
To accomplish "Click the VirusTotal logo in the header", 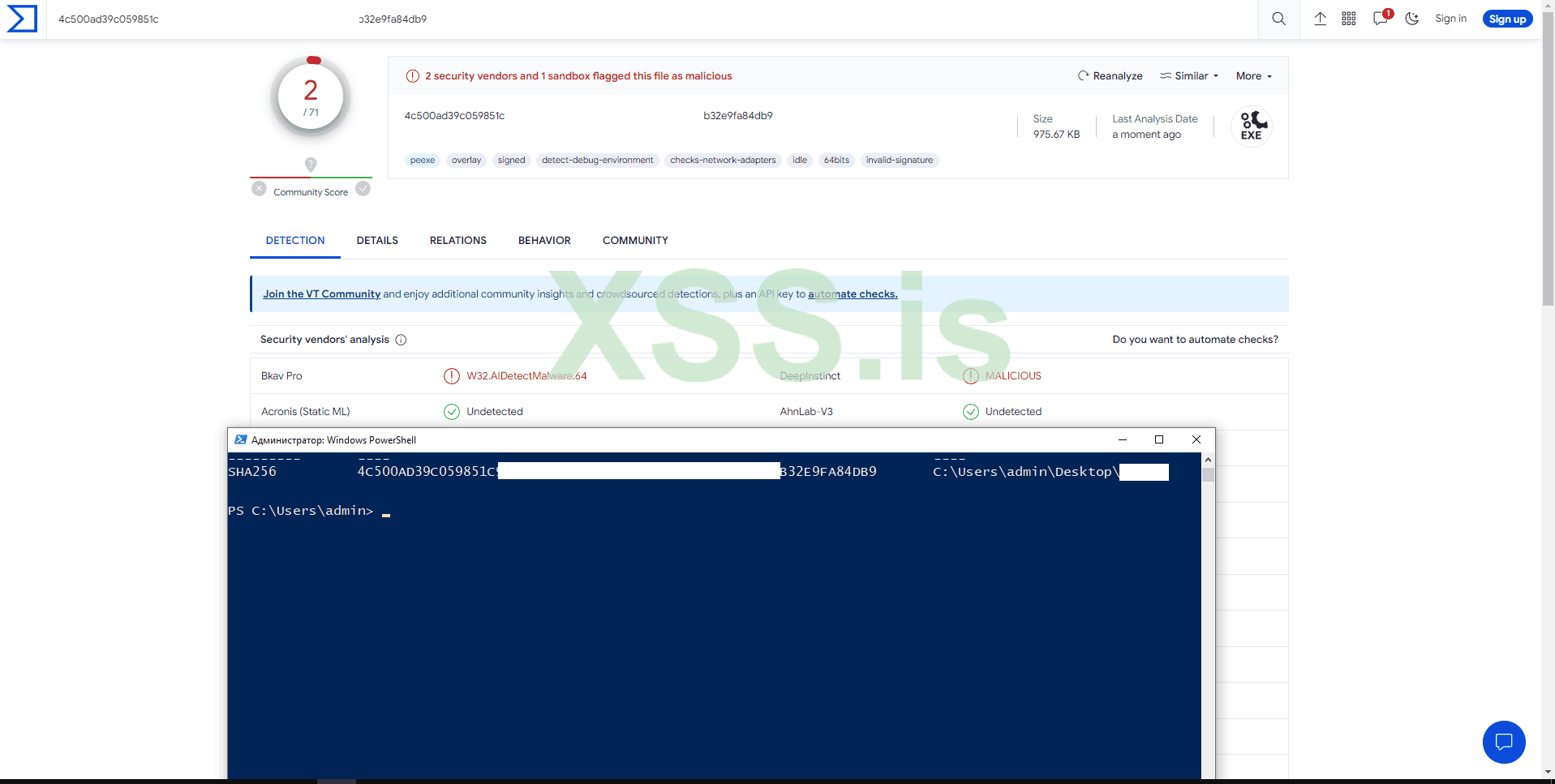I will pyautogui.click(x=23, y=19).
